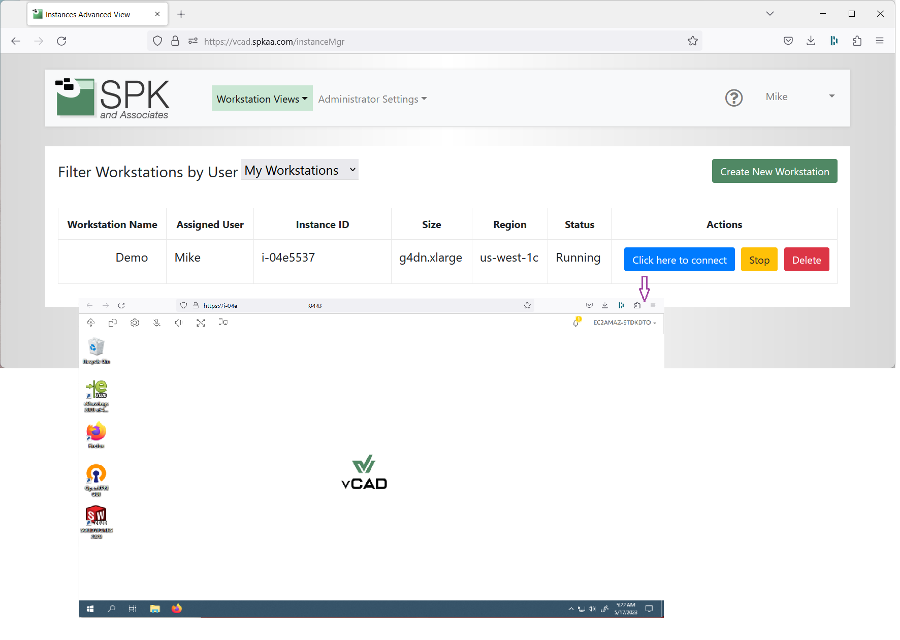The width and height of the screenshot is (900, 640).
Task: Click the tracking protection shield icon
Action: tap(157, 41)
